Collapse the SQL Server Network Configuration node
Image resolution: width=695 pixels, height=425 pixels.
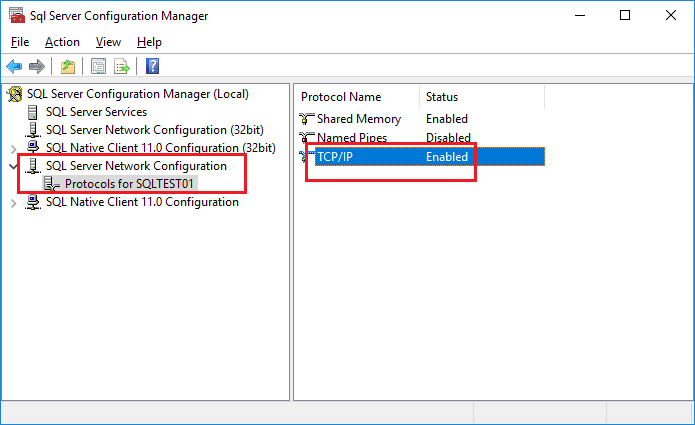coord(13,166)
